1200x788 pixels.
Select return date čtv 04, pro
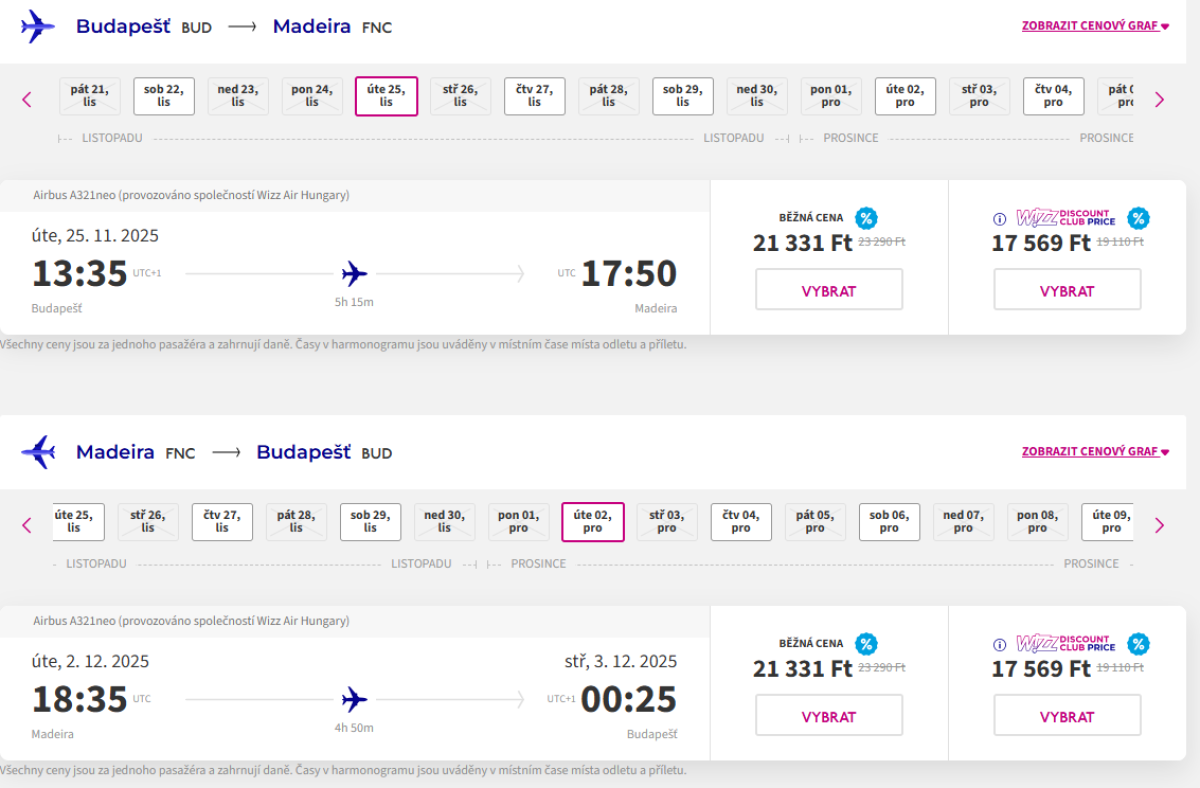[x=741, y=522]
